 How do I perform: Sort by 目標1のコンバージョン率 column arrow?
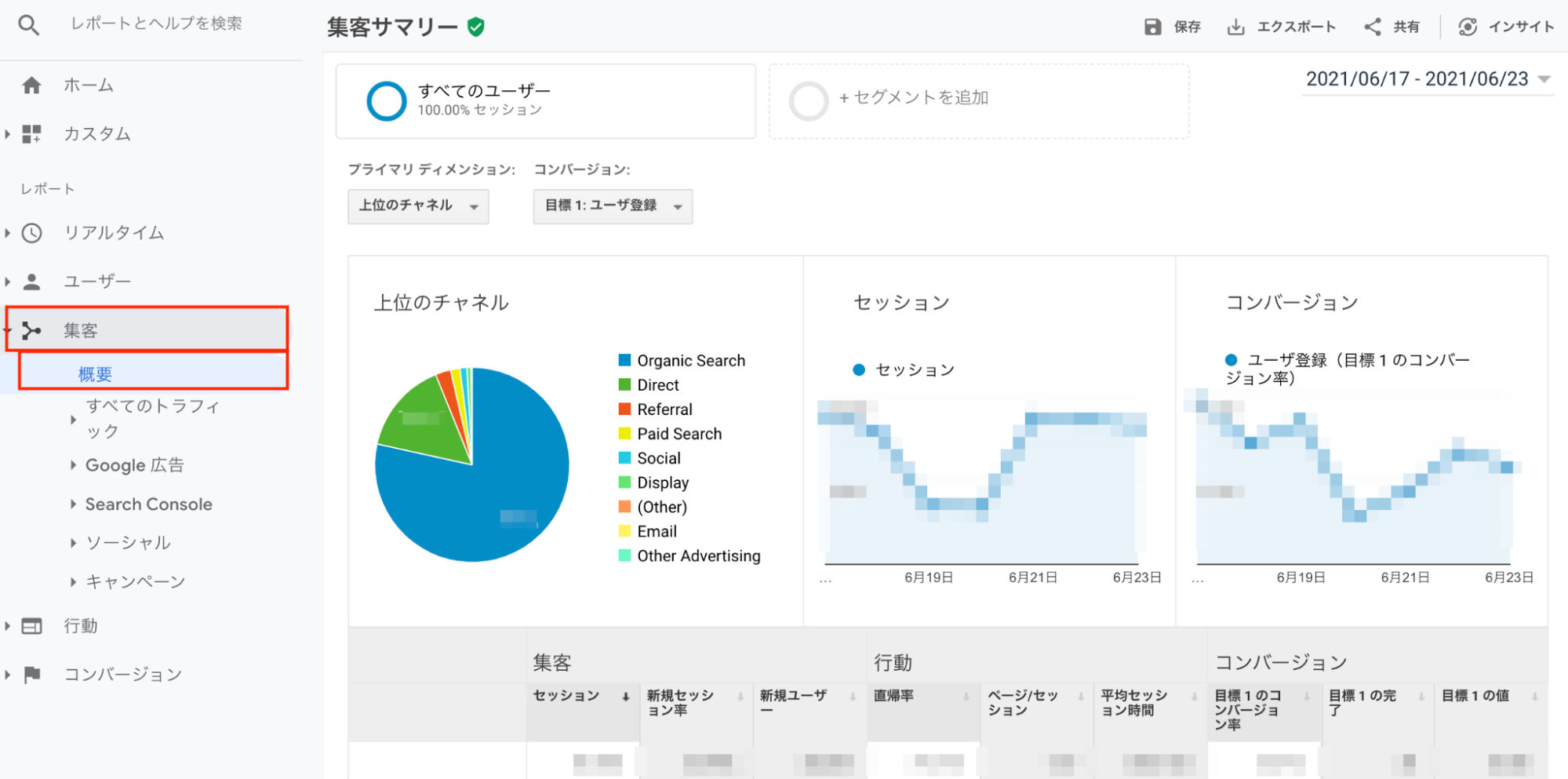pyautogui.click(x=1307, y=697)
